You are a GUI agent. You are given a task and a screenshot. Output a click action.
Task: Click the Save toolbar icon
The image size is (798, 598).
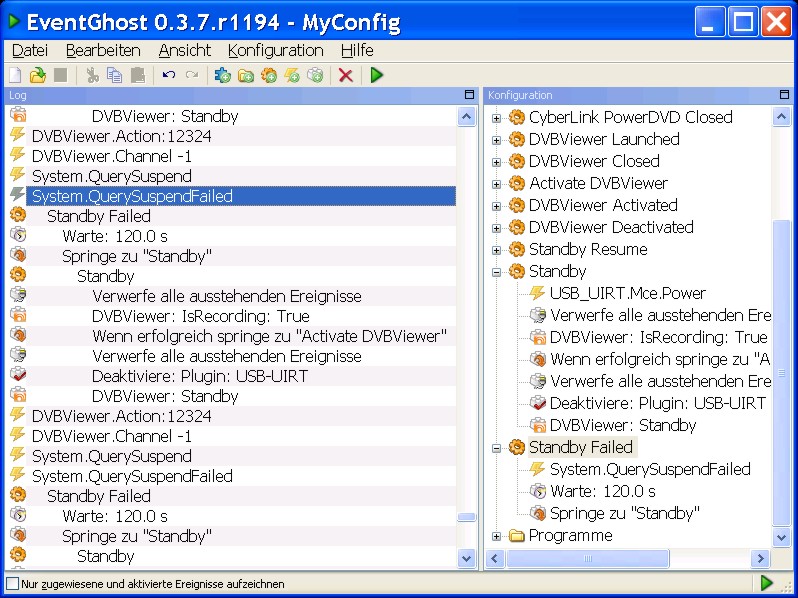[x=61, y=75]
